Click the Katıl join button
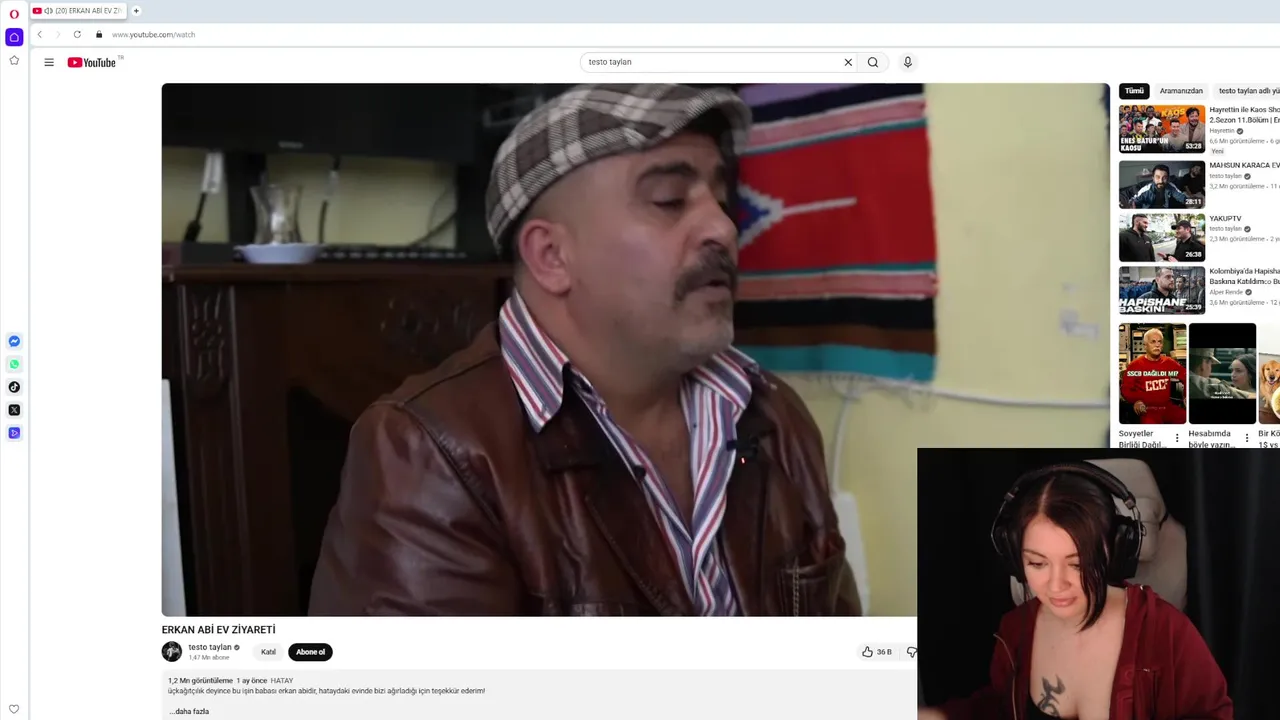Viewport: 1280px width, 720px height. [x=268, y=652]
